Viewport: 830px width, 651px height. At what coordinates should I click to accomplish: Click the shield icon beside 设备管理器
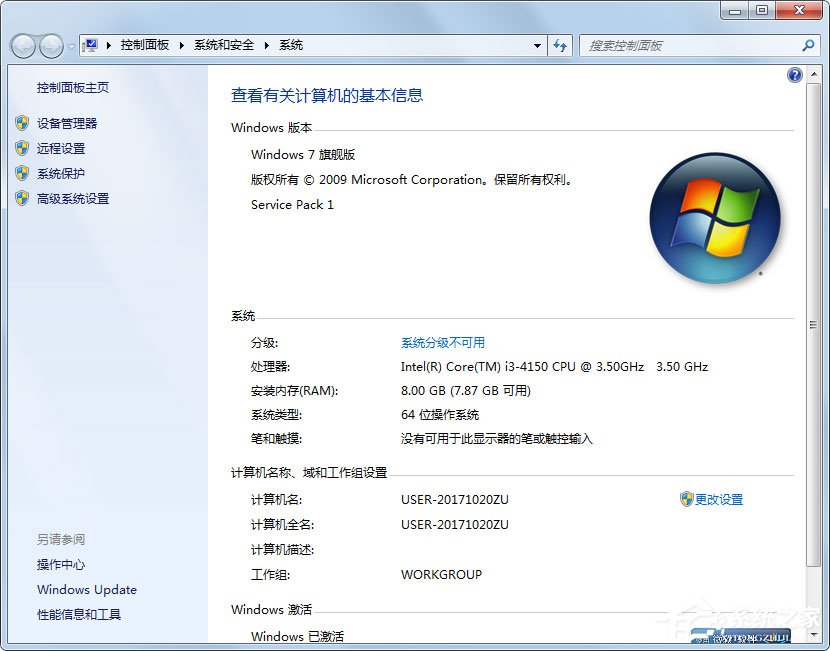point(24,123)
